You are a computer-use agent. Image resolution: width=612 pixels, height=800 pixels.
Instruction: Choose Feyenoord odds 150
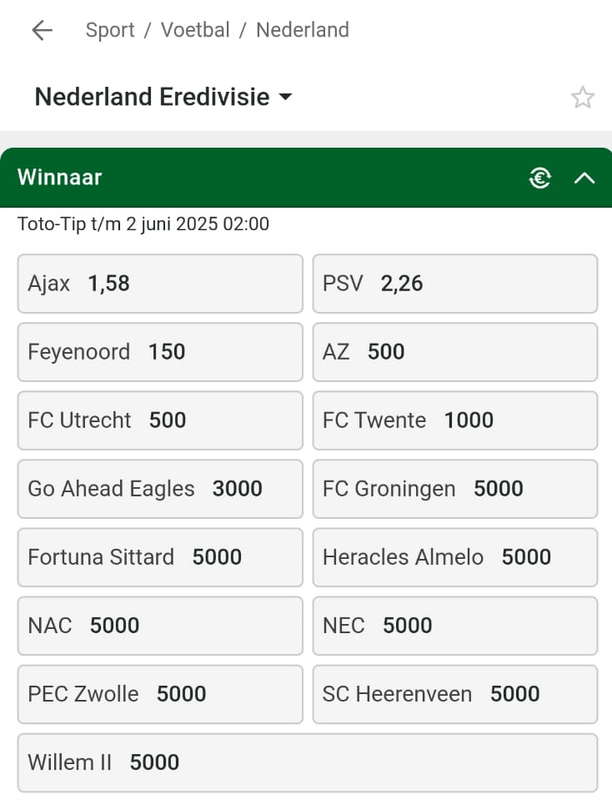coord(160,352)
